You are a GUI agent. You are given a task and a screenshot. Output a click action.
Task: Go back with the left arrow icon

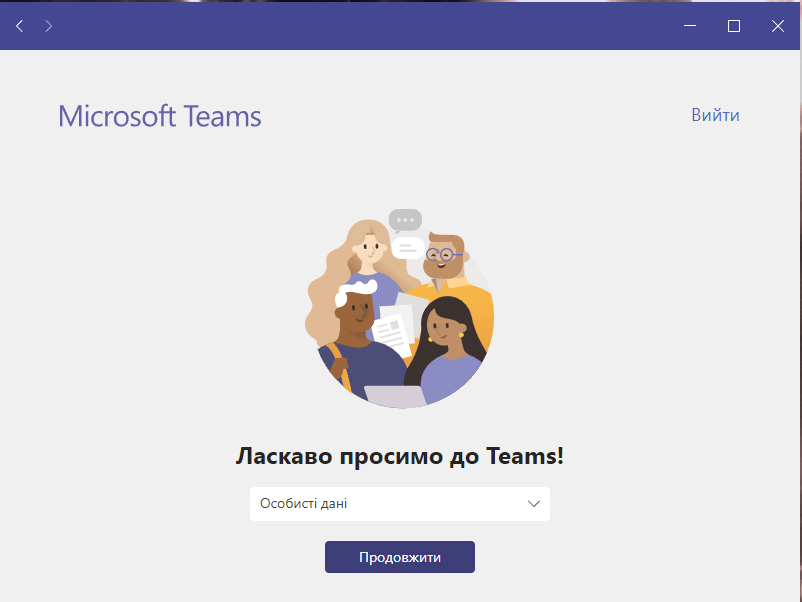point(19,26)
